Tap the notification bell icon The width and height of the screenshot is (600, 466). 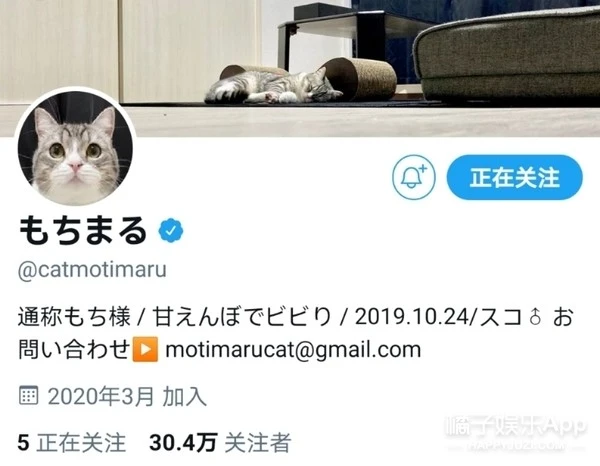414,177
